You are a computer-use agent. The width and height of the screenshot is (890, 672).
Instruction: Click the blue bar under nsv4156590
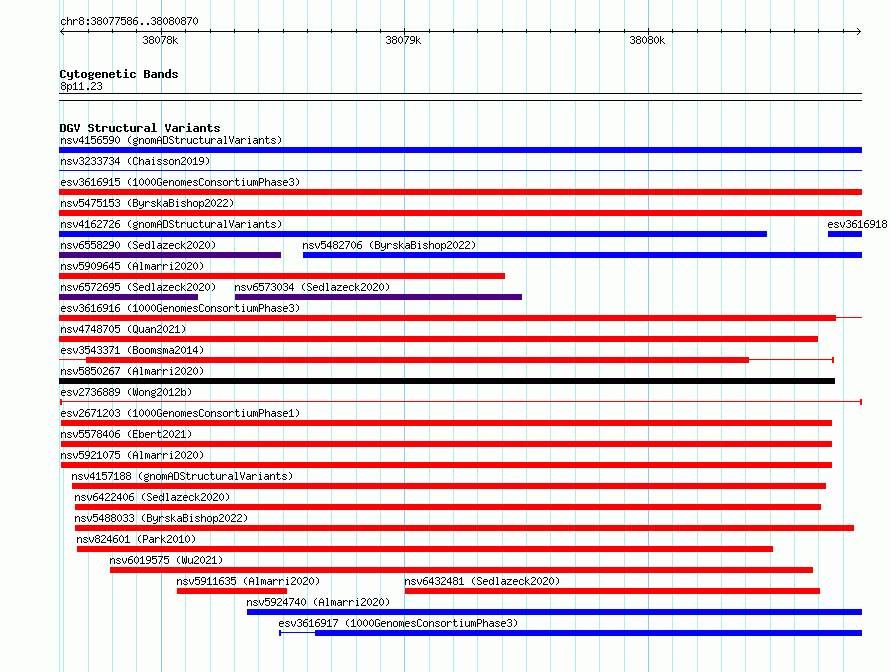point(460,150)
